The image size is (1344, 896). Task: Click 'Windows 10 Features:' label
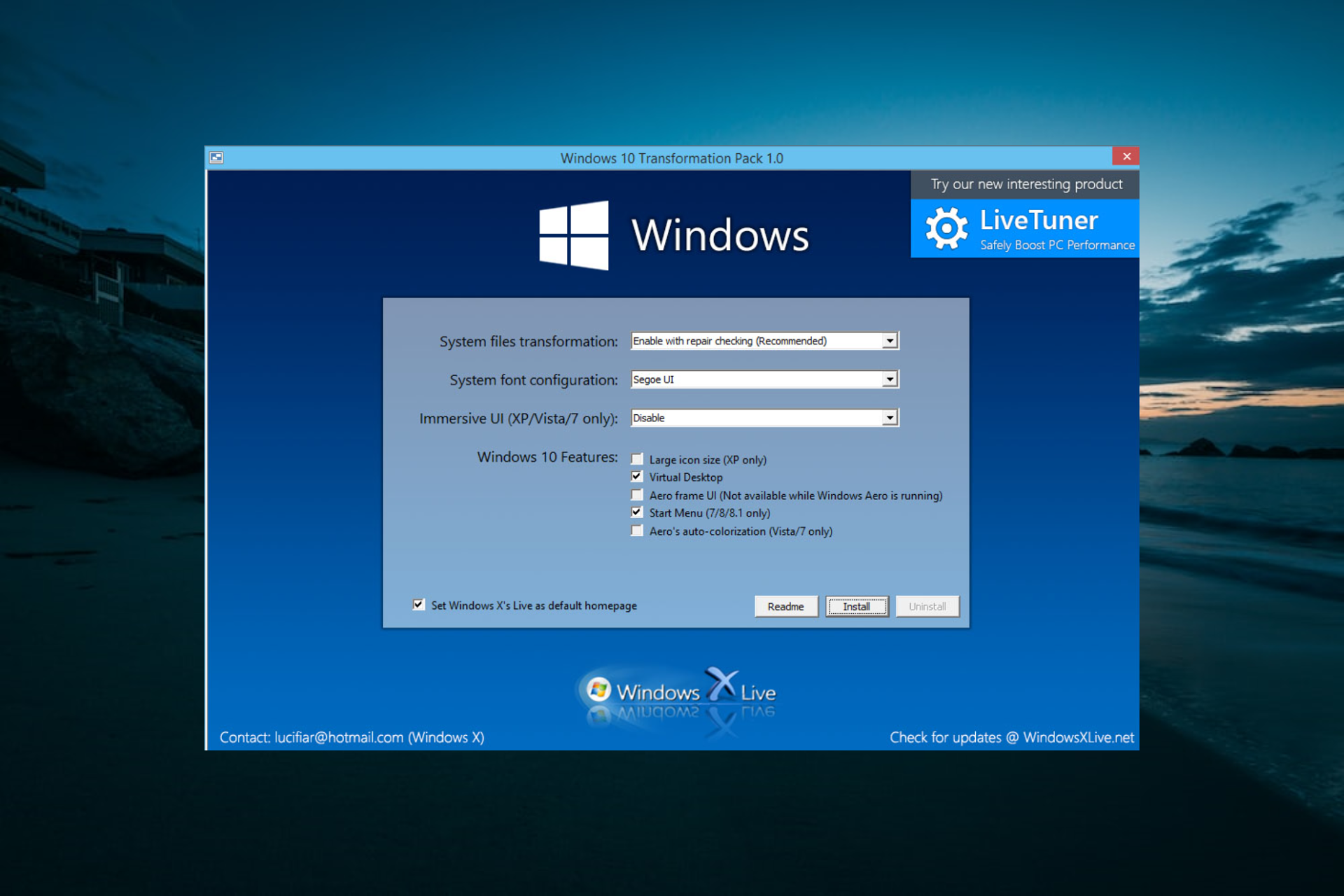click(547, 457)
